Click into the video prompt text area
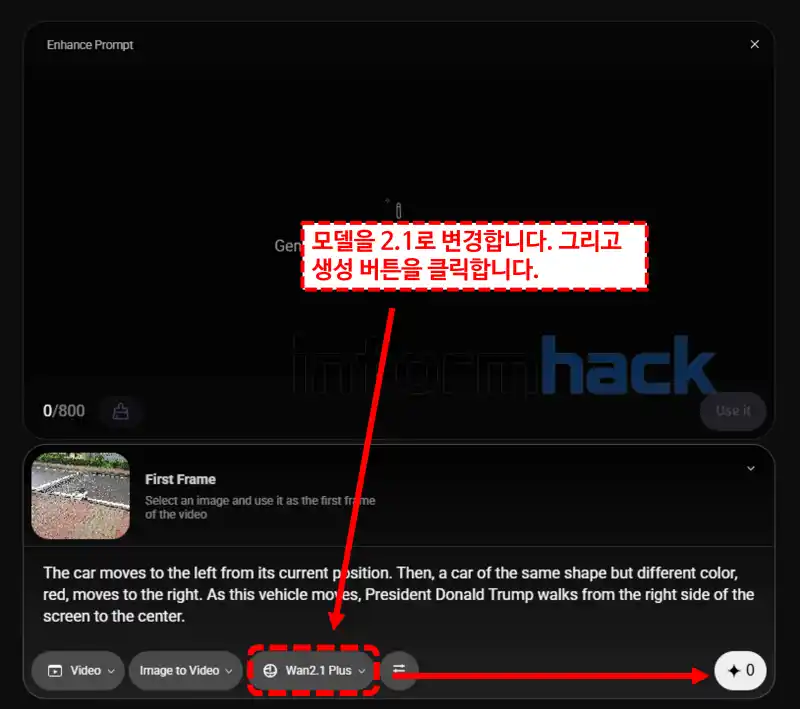 point(398,595)
